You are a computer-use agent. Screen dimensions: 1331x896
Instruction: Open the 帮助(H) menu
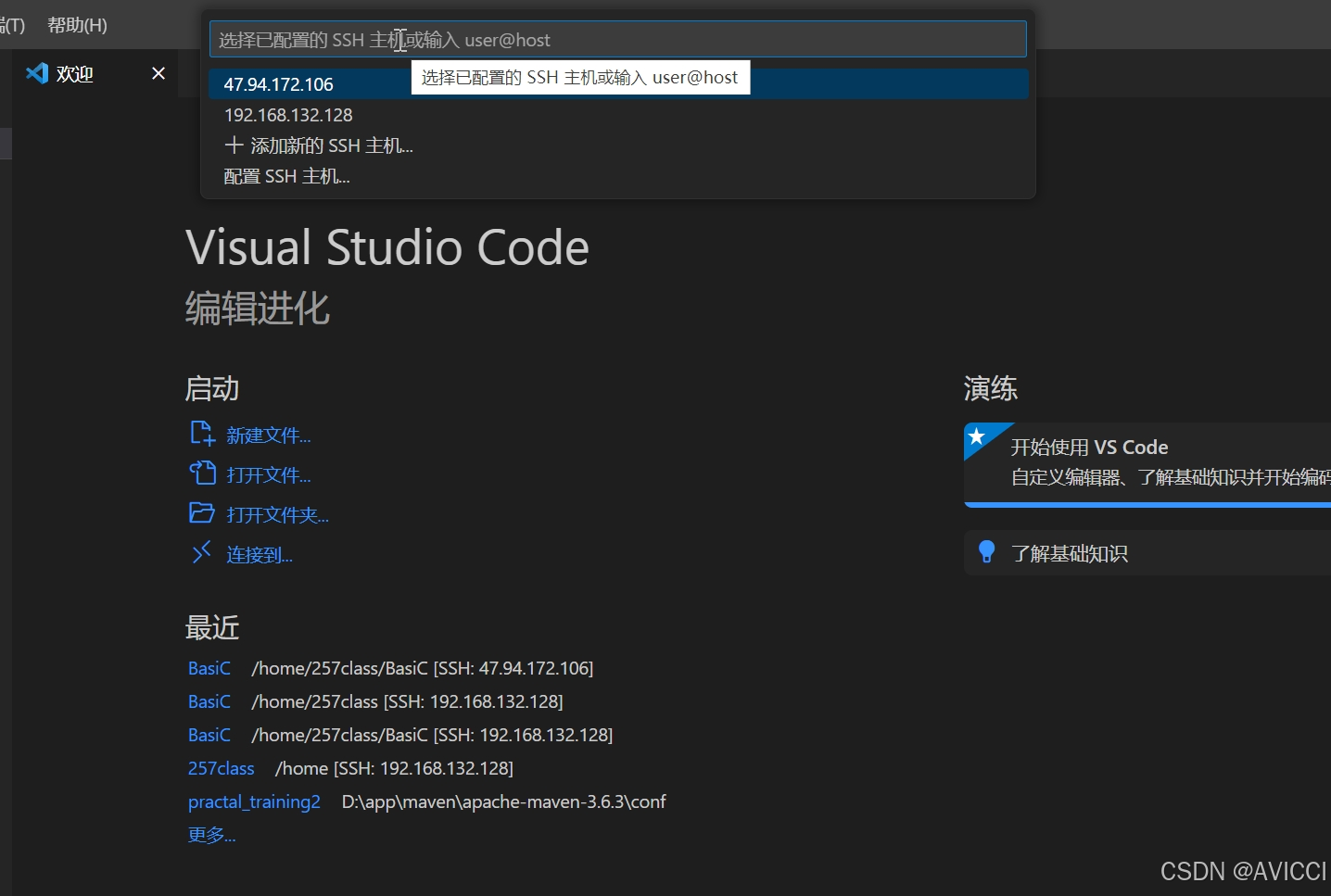point(77,24)
